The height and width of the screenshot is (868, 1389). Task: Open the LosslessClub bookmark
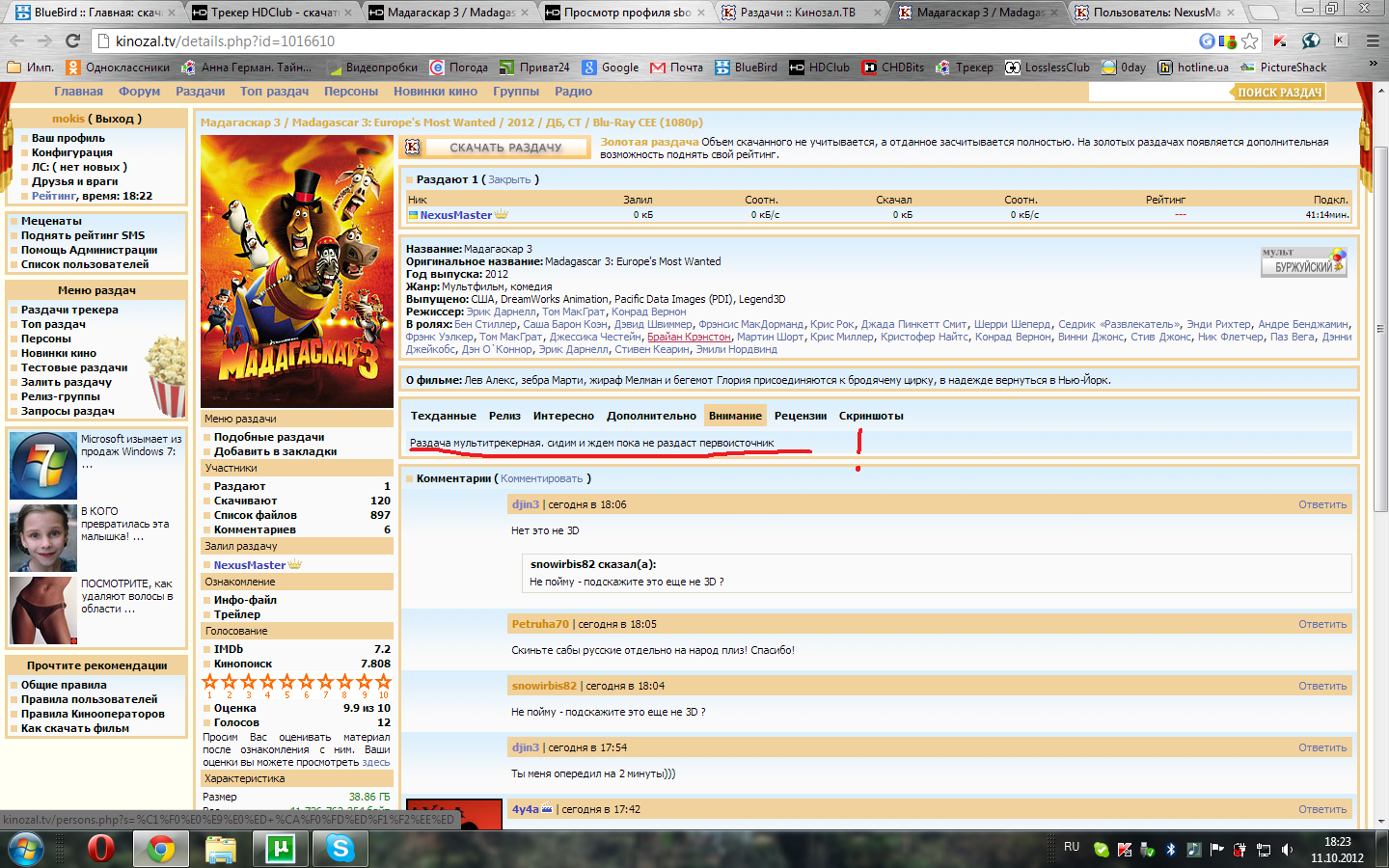pyautogui.click(x=1047, y=68)
